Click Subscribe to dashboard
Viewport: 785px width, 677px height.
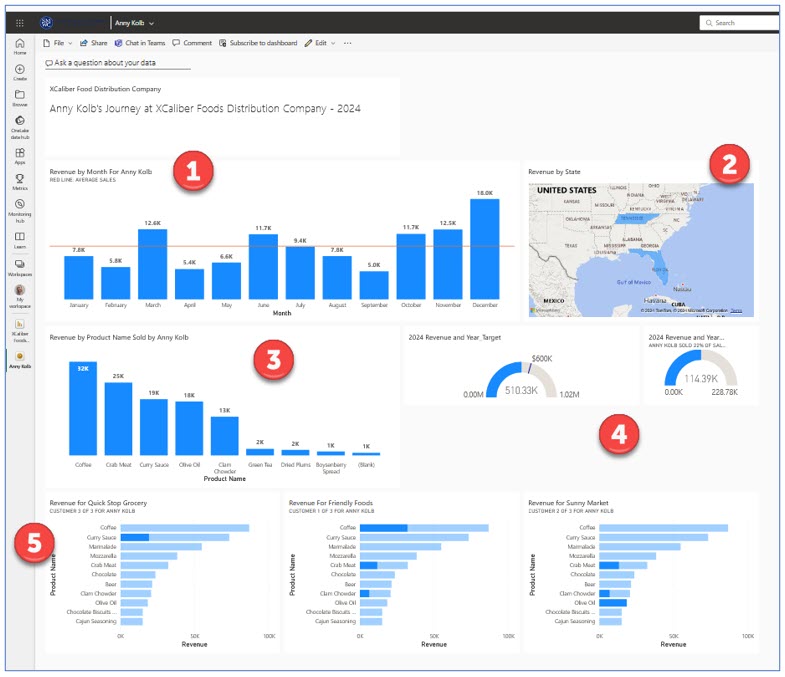tap(258, 43)
